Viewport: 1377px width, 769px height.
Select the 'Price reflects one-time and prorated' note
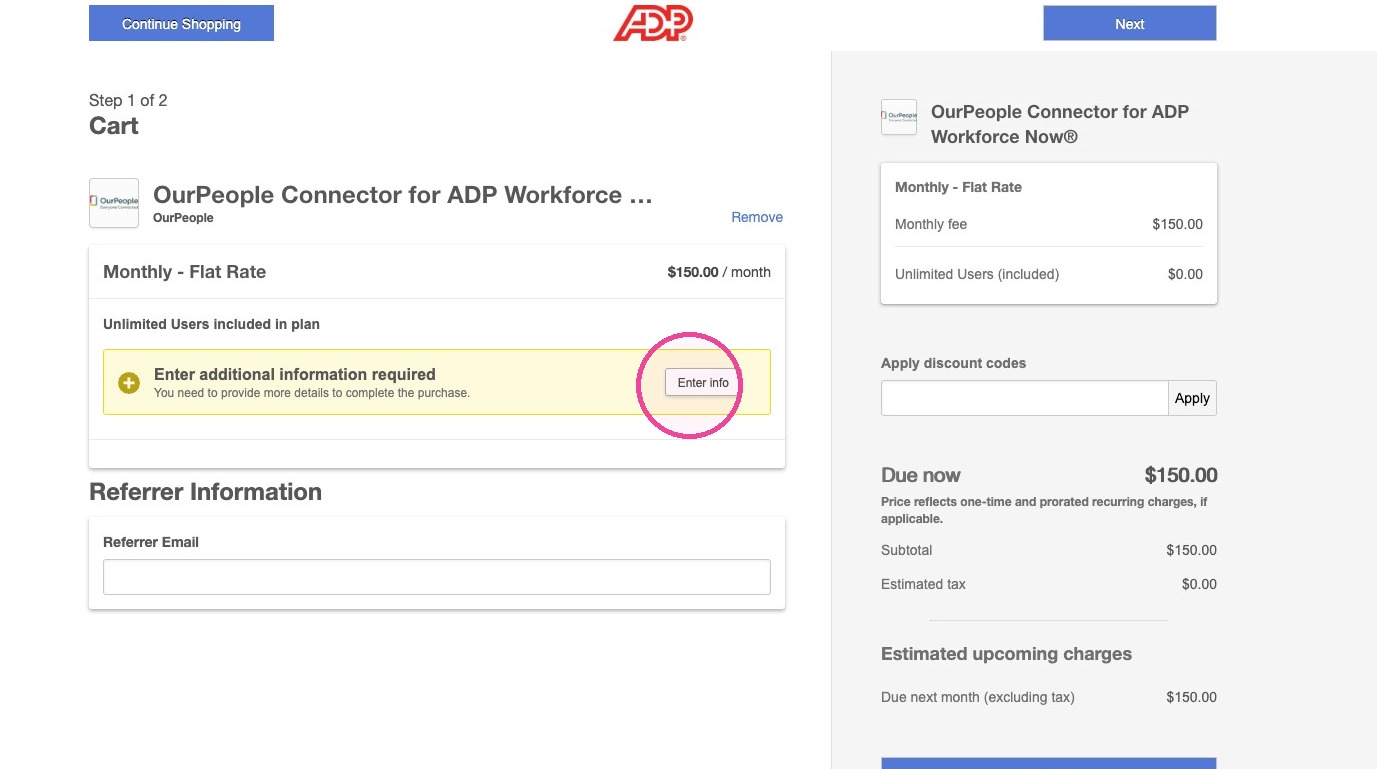point(1045,510)
